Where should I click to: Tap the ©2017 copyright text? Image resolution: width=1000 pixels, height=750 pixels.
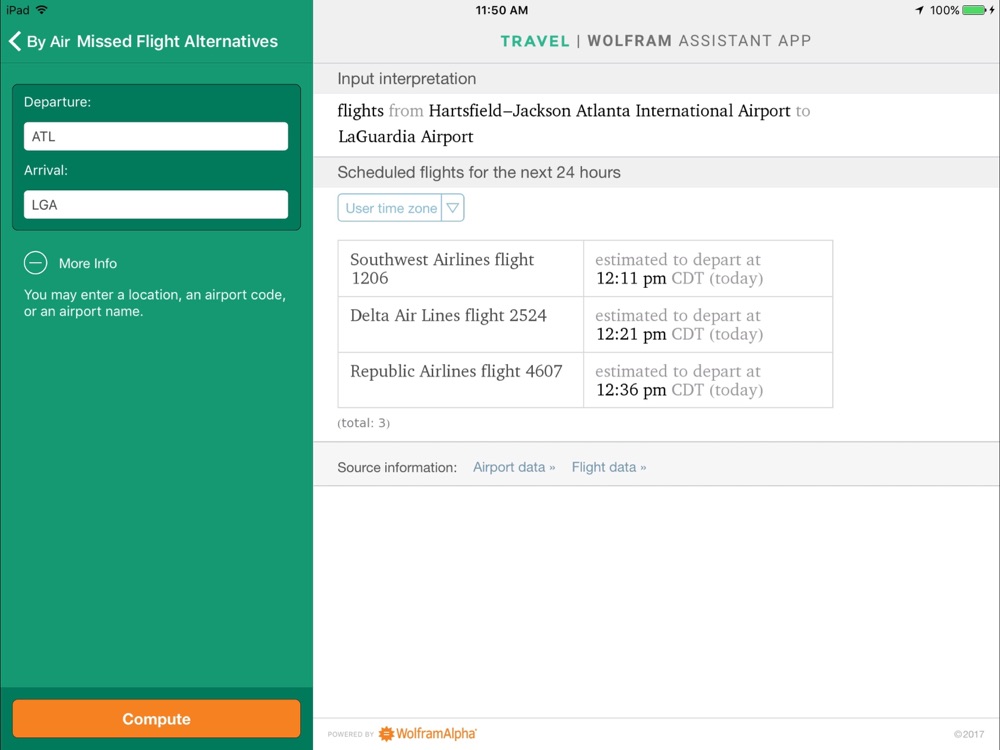pyautogui.click(x=969, y=734)
